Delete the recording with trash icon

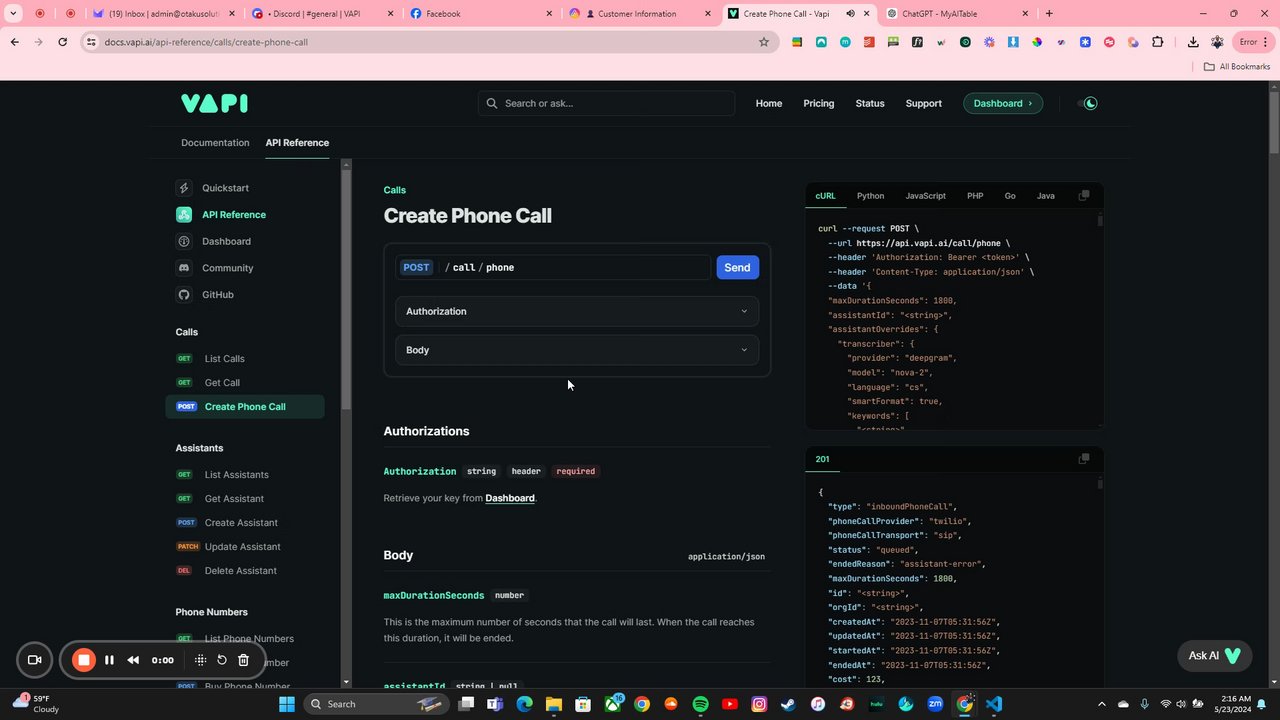(x=243, y=660)
